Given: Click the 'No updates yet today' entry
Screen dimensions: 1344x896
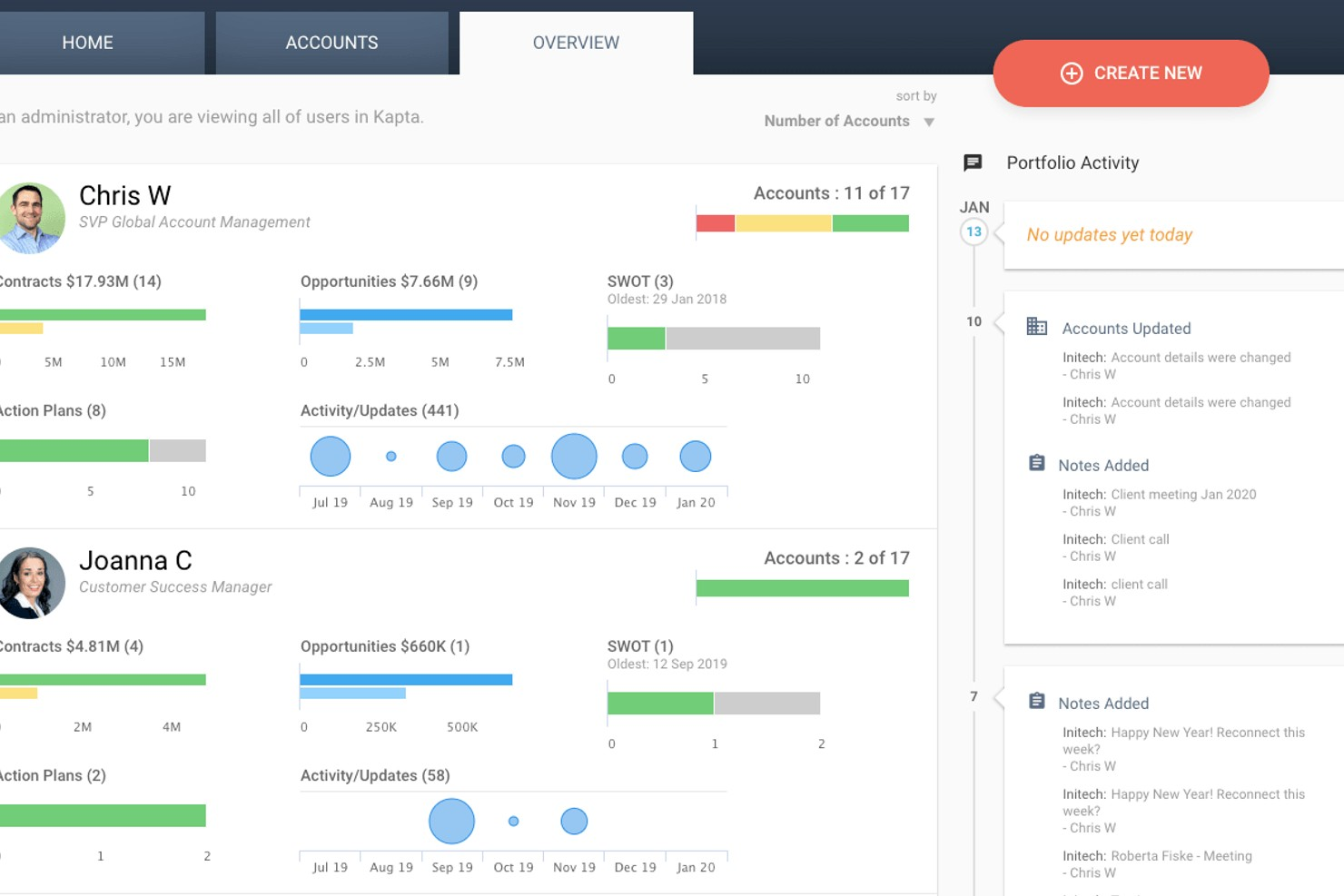Looking at the screenshot, I should tap(1108, 234).
